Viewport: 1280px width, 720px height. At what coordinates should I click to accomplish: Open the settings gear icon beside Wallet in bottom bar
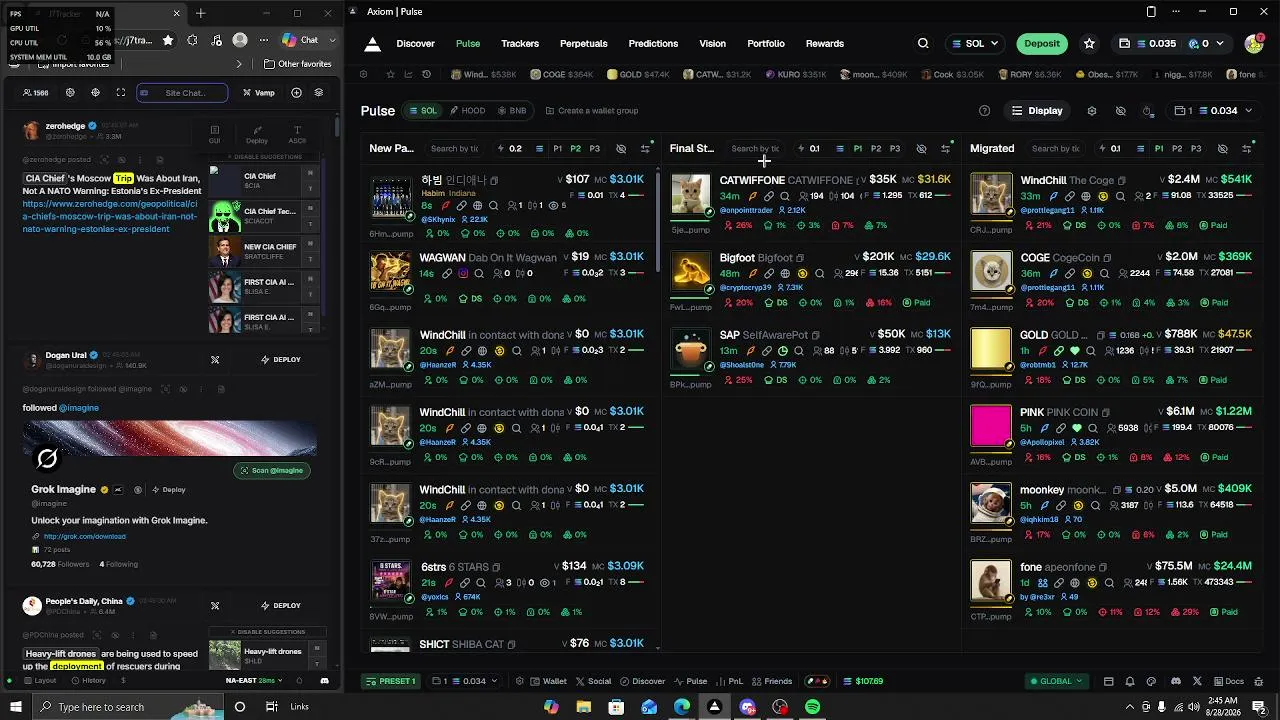click(x=519, y=681)
